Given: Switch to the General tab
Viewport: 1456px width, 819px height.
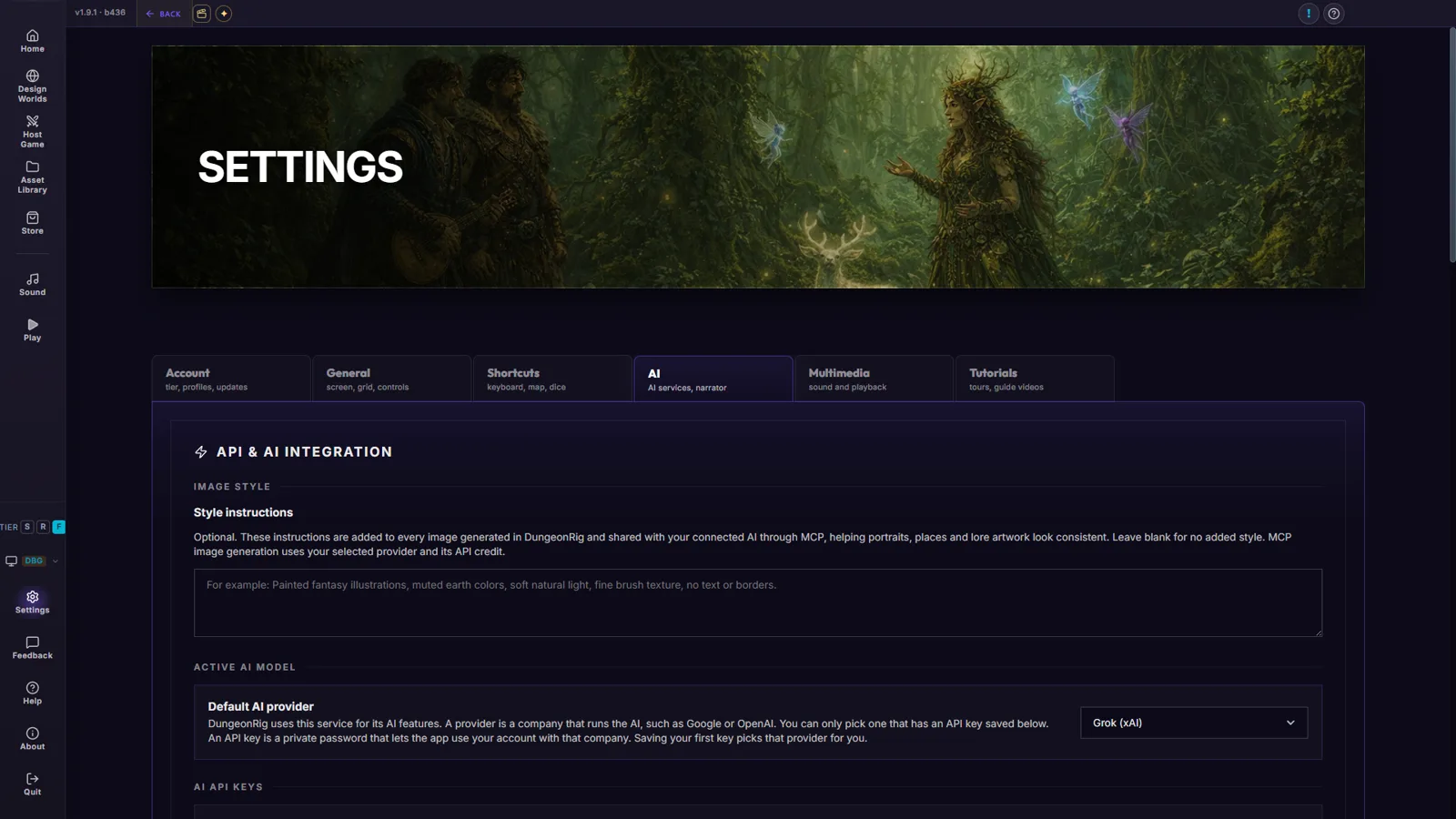Looking at the screenshot, I should click(391, 379).
